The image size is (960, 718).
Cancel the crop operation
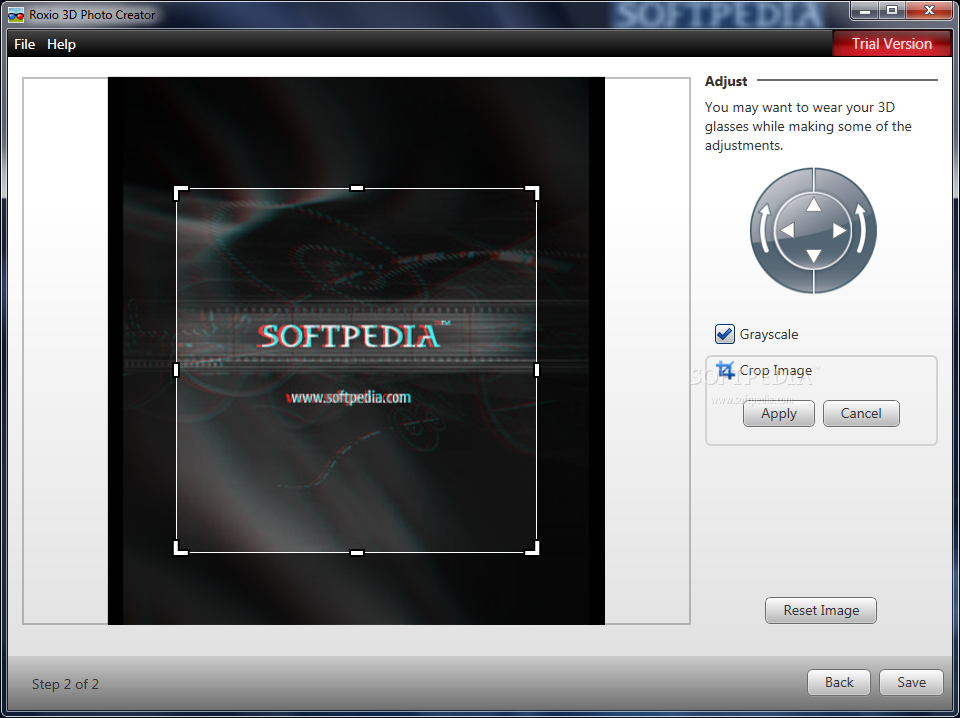point(861,413)
